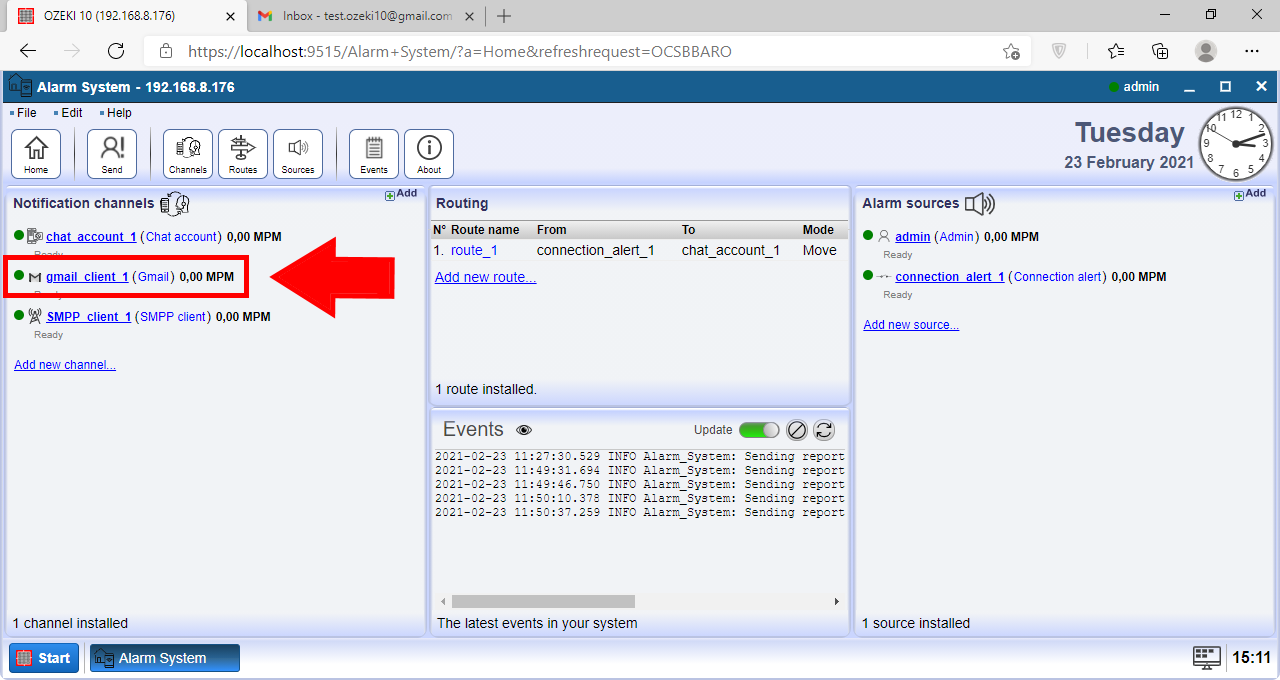Open the Channels toolbar icon
Screen dimensions: 1280x680
pos(188,154)
